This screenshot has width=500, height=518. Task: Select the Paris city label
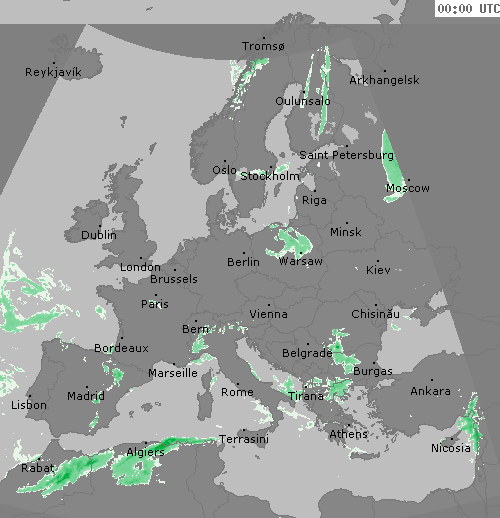pos(155,304)
